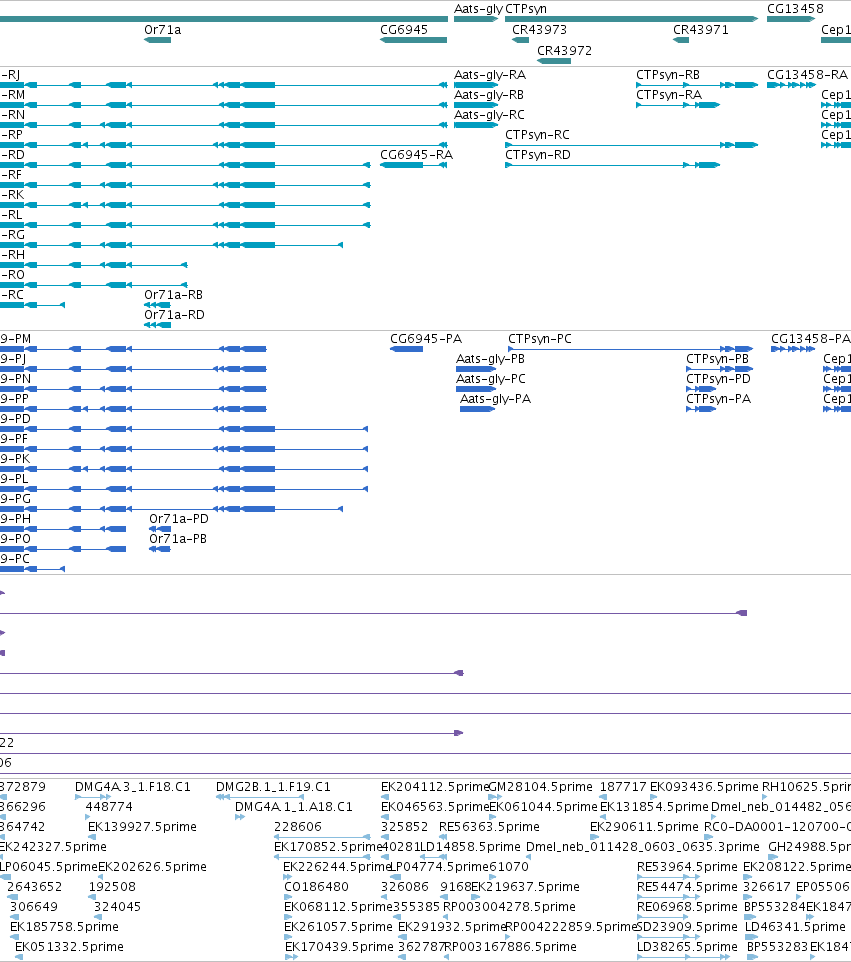
Task: Select the CG13458 gene label
Action: 795,9
